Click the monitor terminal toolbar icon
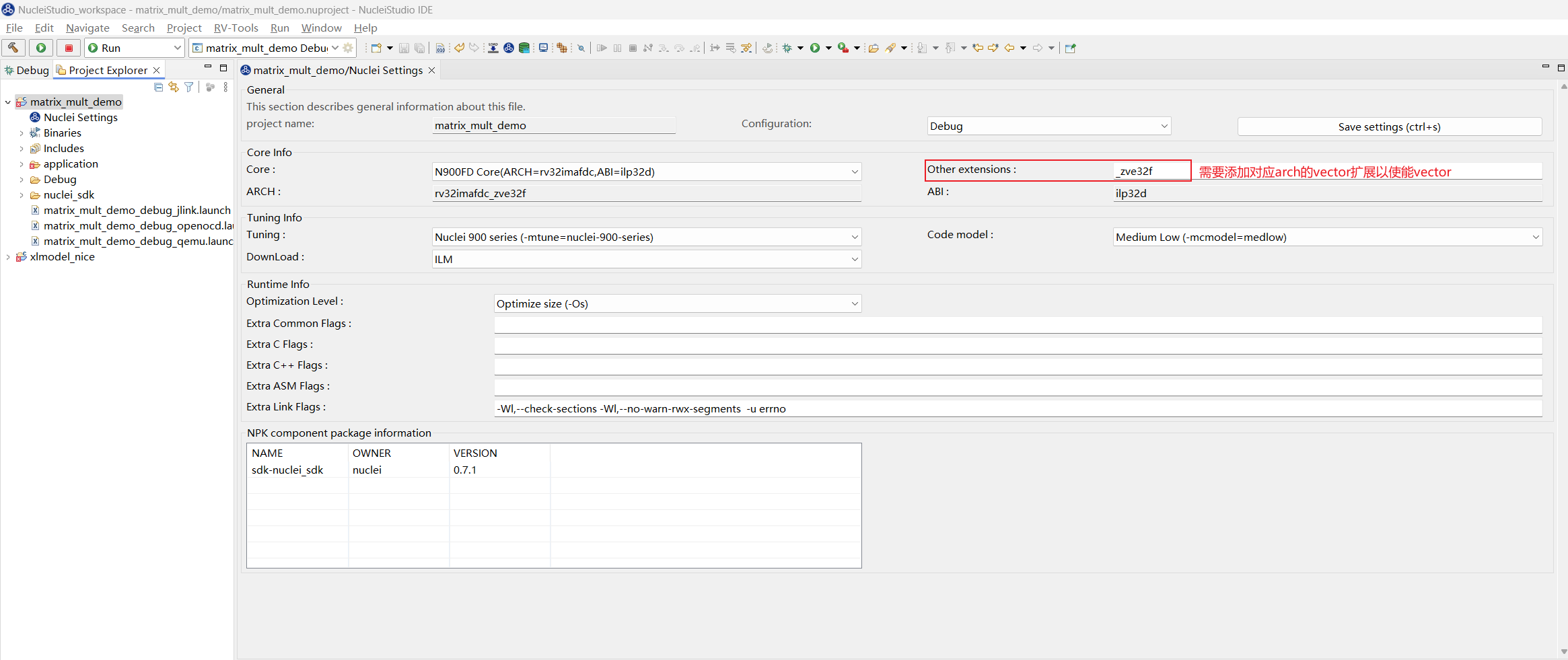1568x660 pixels. (543, 48)
